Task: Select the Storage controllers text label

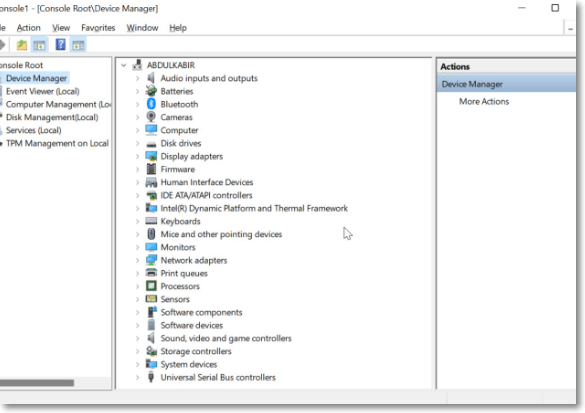Action: point(196,351)
